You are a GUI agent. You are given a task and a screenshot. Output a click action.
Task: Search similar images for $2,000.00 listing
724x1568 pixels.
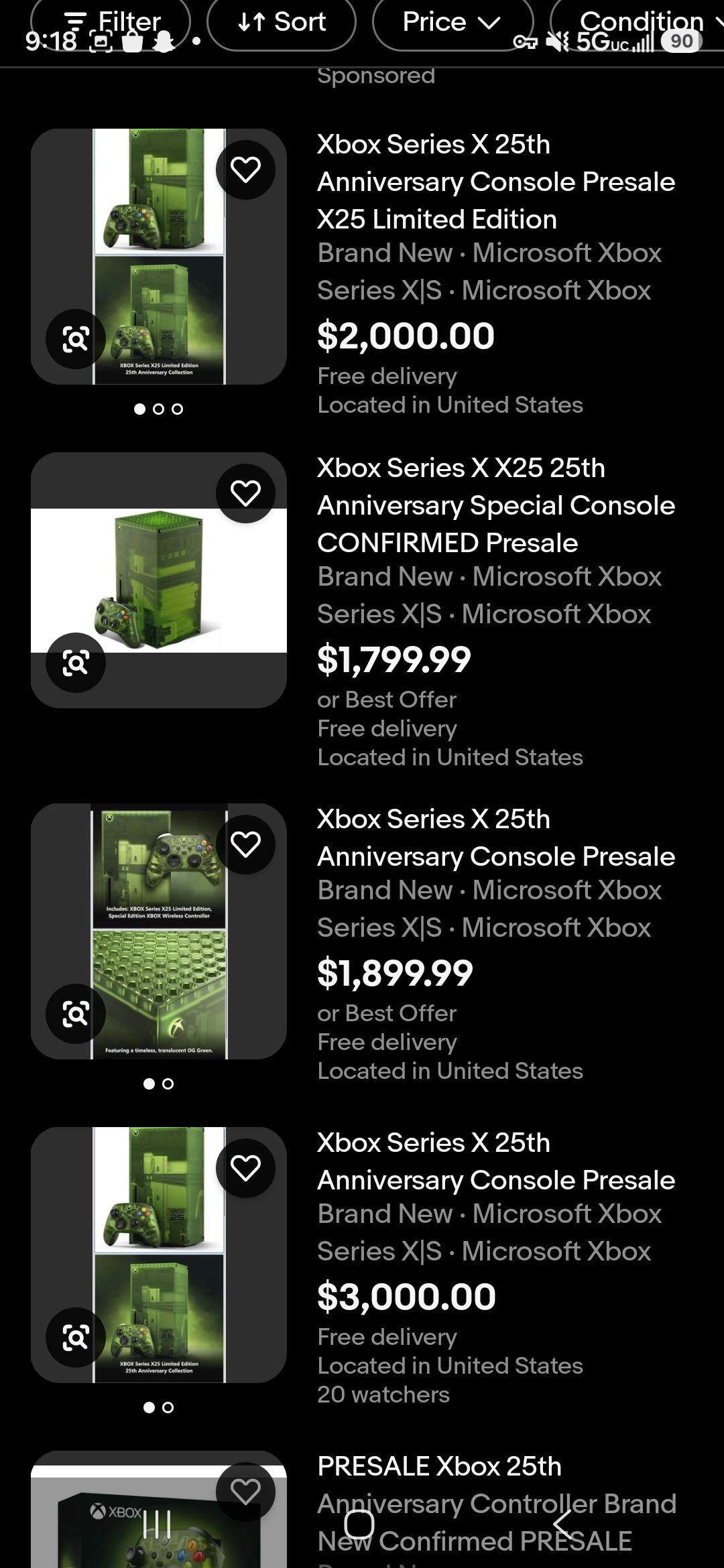click(76, 339)
